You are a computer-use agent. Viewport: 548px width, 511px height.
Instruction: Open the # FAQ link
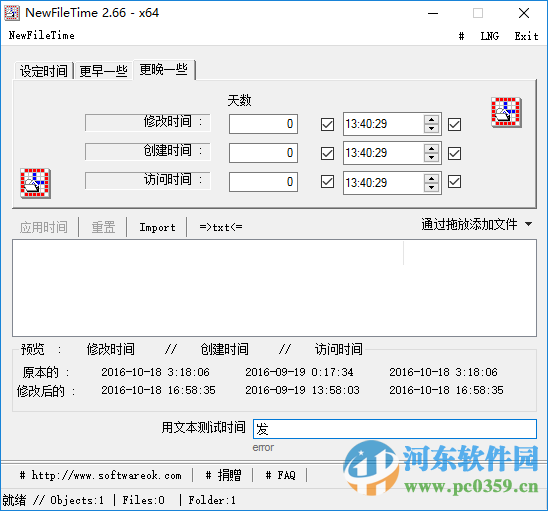click(x=281, y=475)
